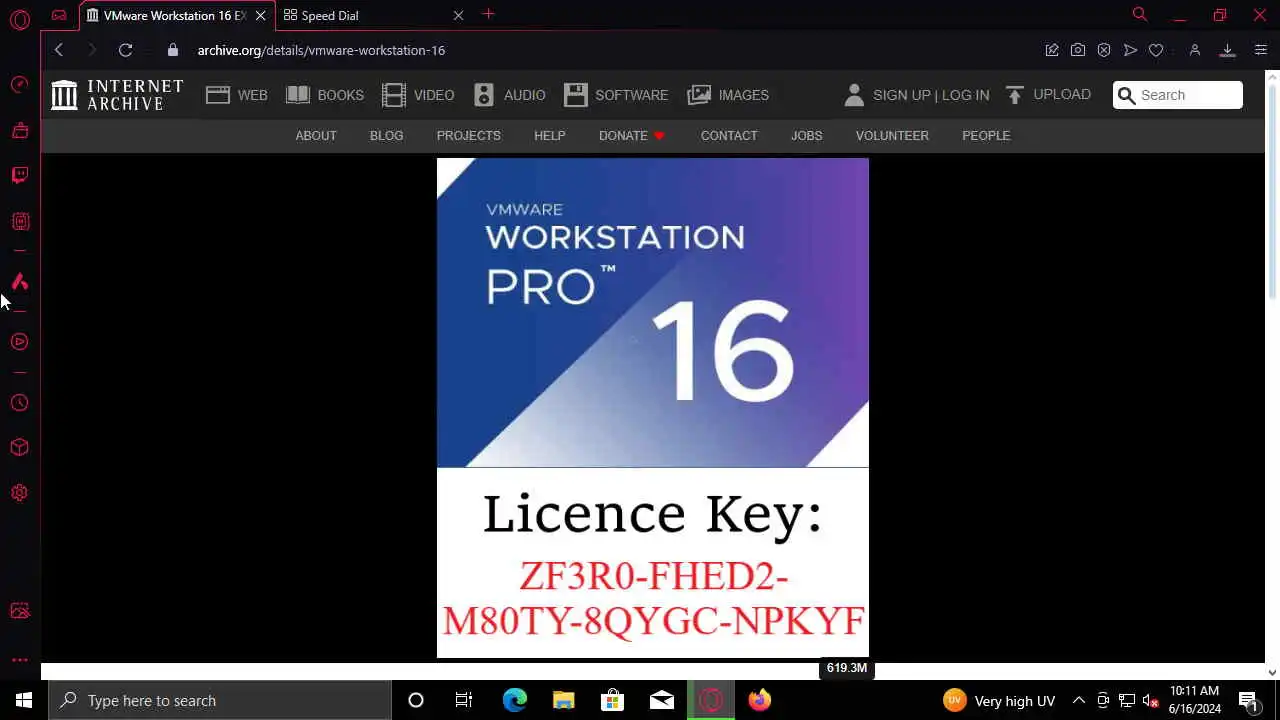Open CONTACT link in nav bar
1280x720 pixels.
click(729, 135)
